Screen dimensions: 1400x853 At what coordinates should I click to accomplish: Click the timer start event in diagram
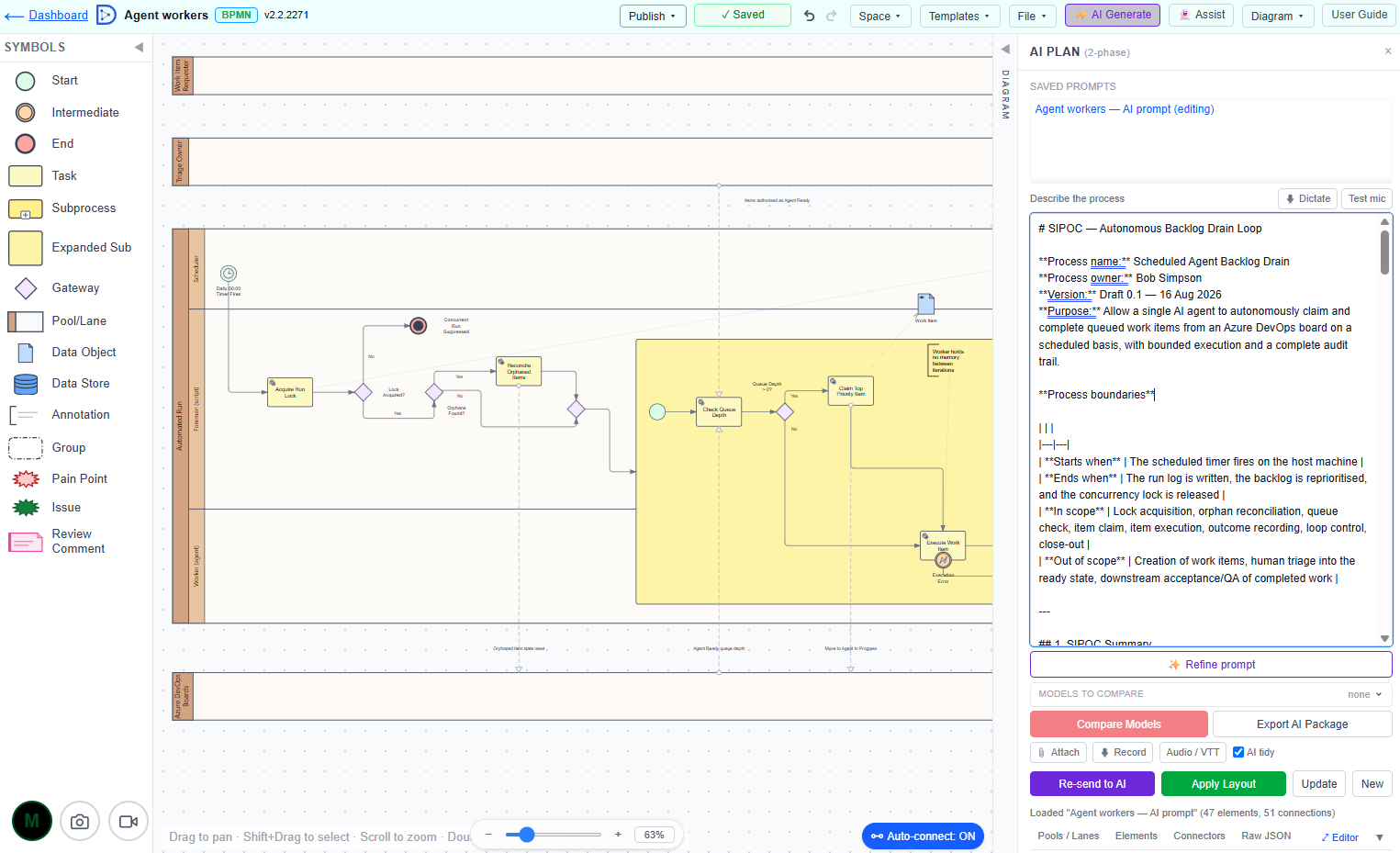[x=229, y=273]
